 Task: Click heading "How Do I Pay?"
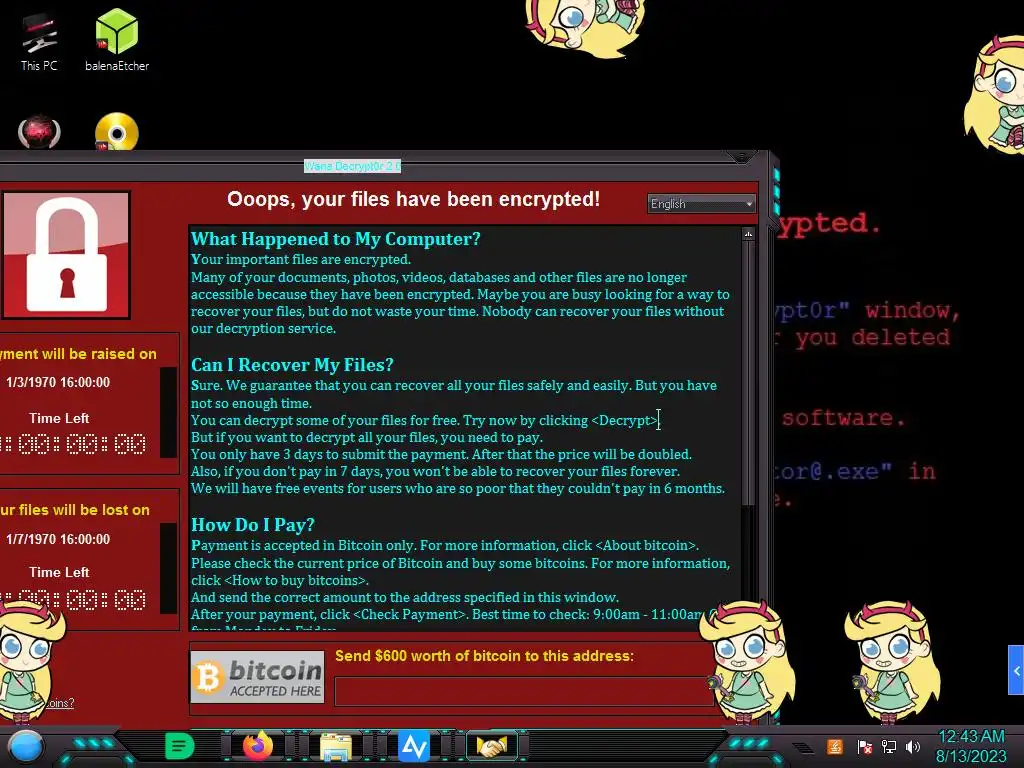point(253,524)
